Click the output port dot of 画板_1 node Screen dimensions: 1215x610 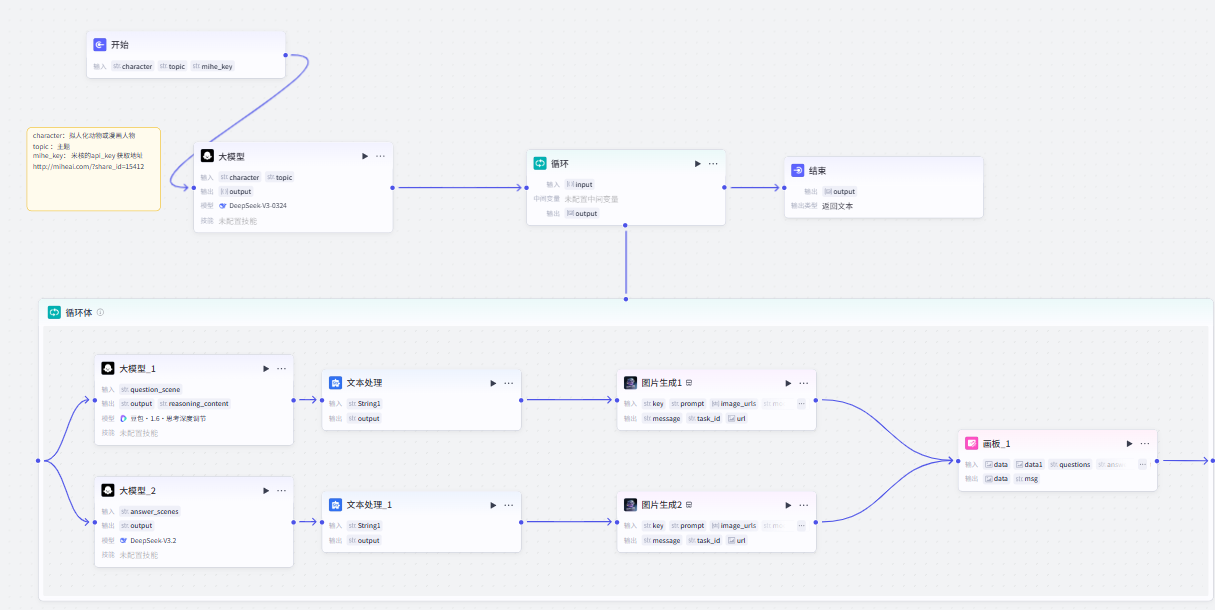pos(1158,461)
